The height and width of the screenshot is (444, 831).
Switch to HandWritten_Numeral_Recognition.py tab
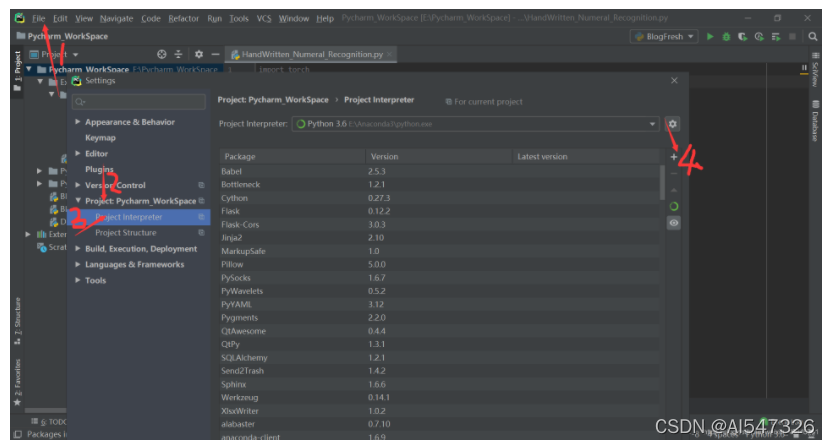click(312, 55)
